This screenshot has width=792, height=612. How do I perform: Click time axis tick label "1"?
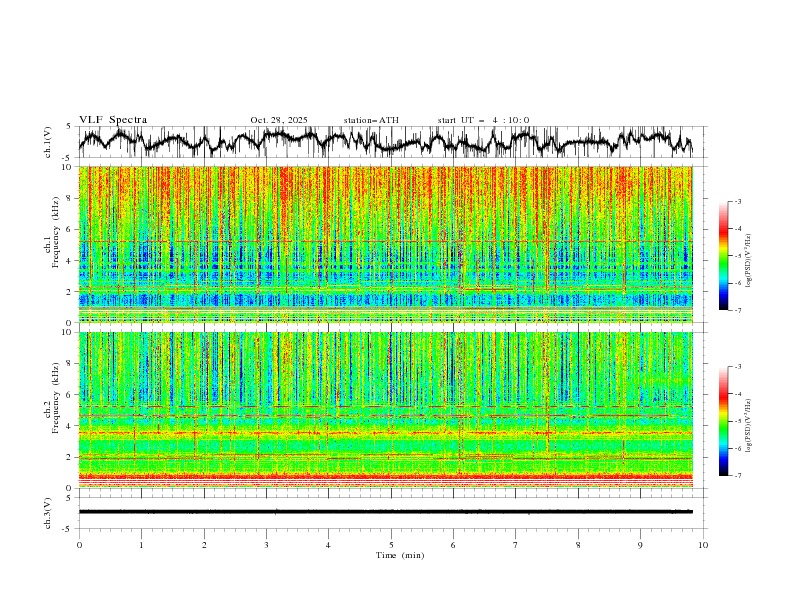coord(141,545)
